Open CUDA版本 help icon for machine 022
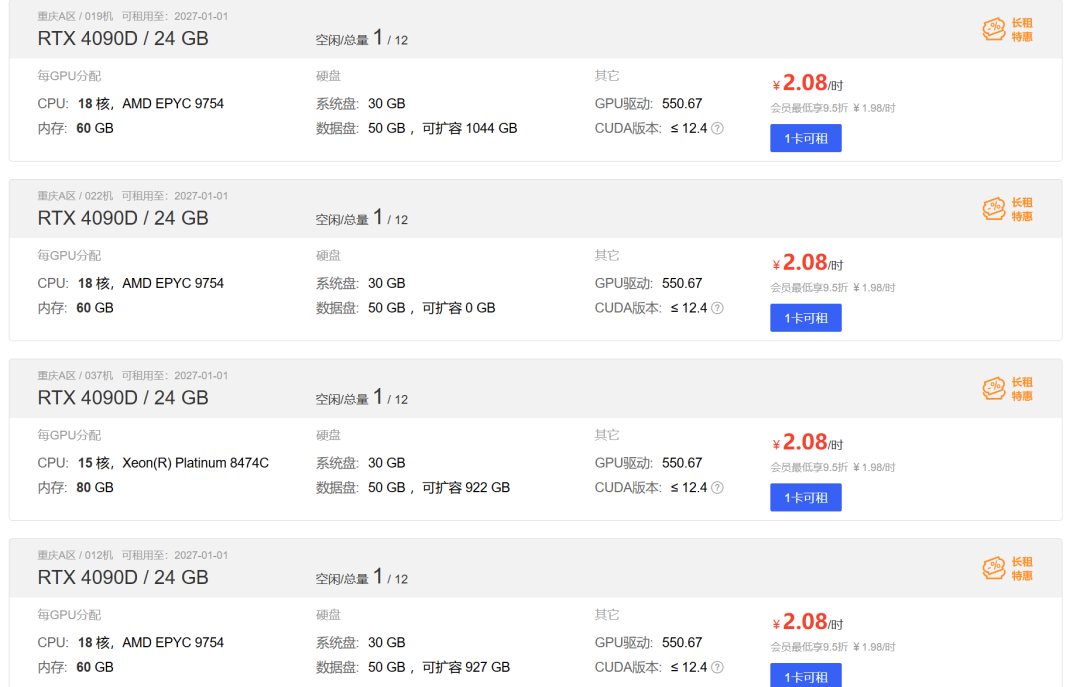The image size is (1080, 687). point(717,308)
